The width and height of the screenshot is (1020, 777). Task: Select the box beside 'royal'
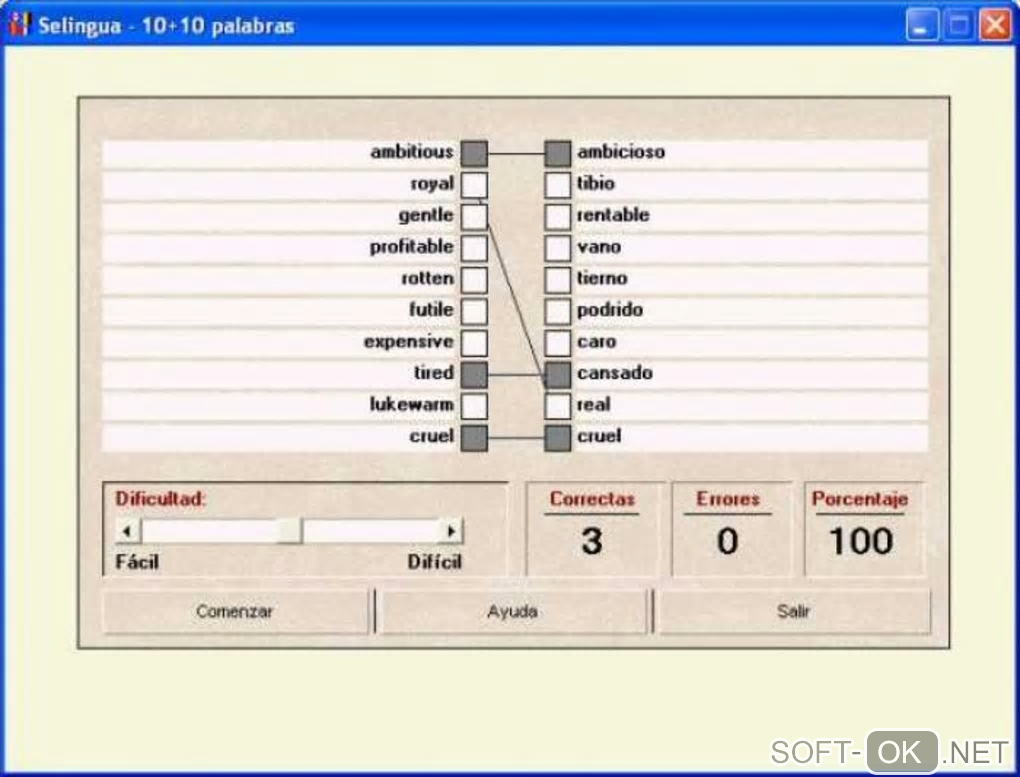coord(474,185)
